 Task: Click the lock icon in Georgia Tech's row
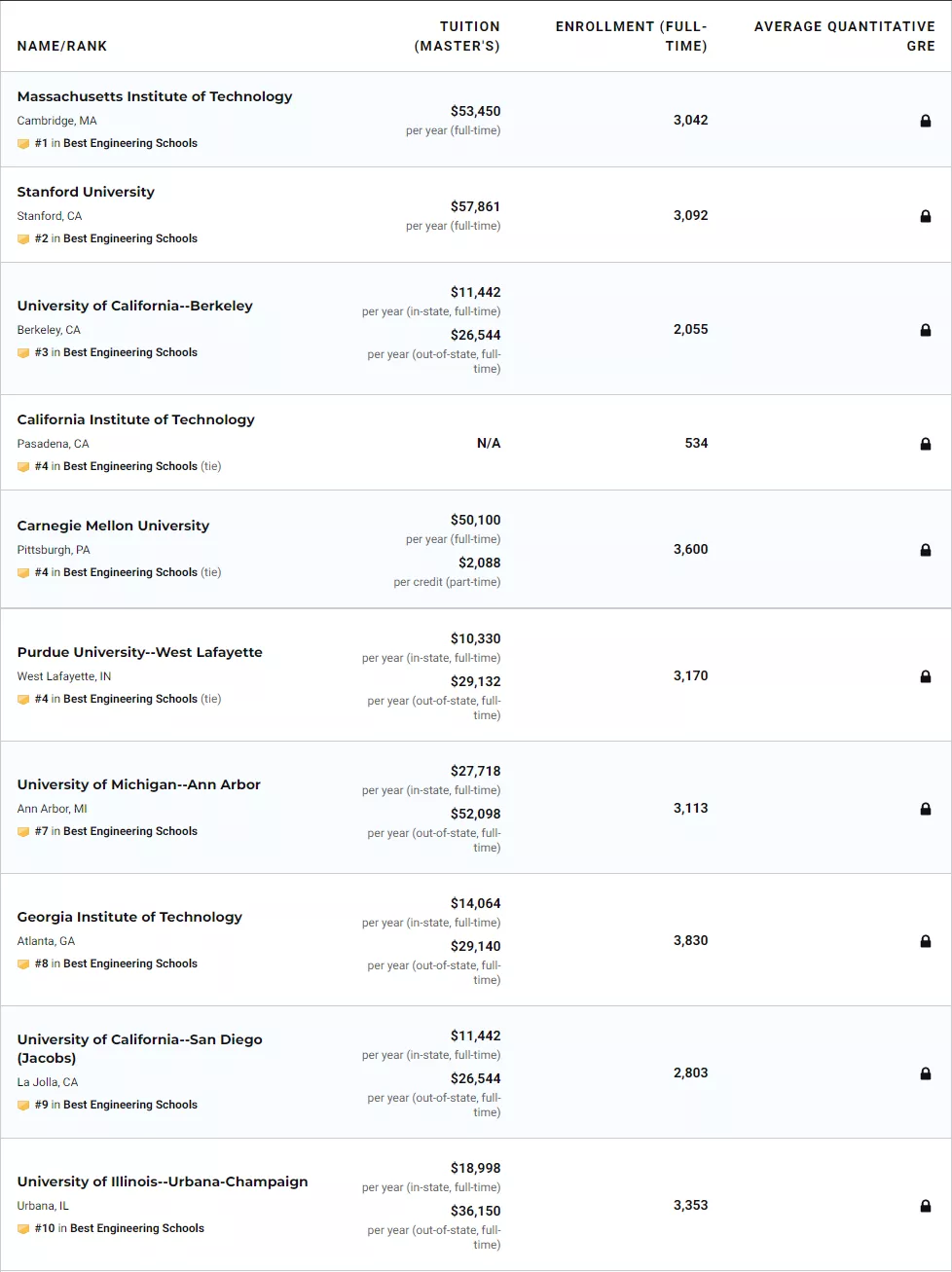coord(926,941)
